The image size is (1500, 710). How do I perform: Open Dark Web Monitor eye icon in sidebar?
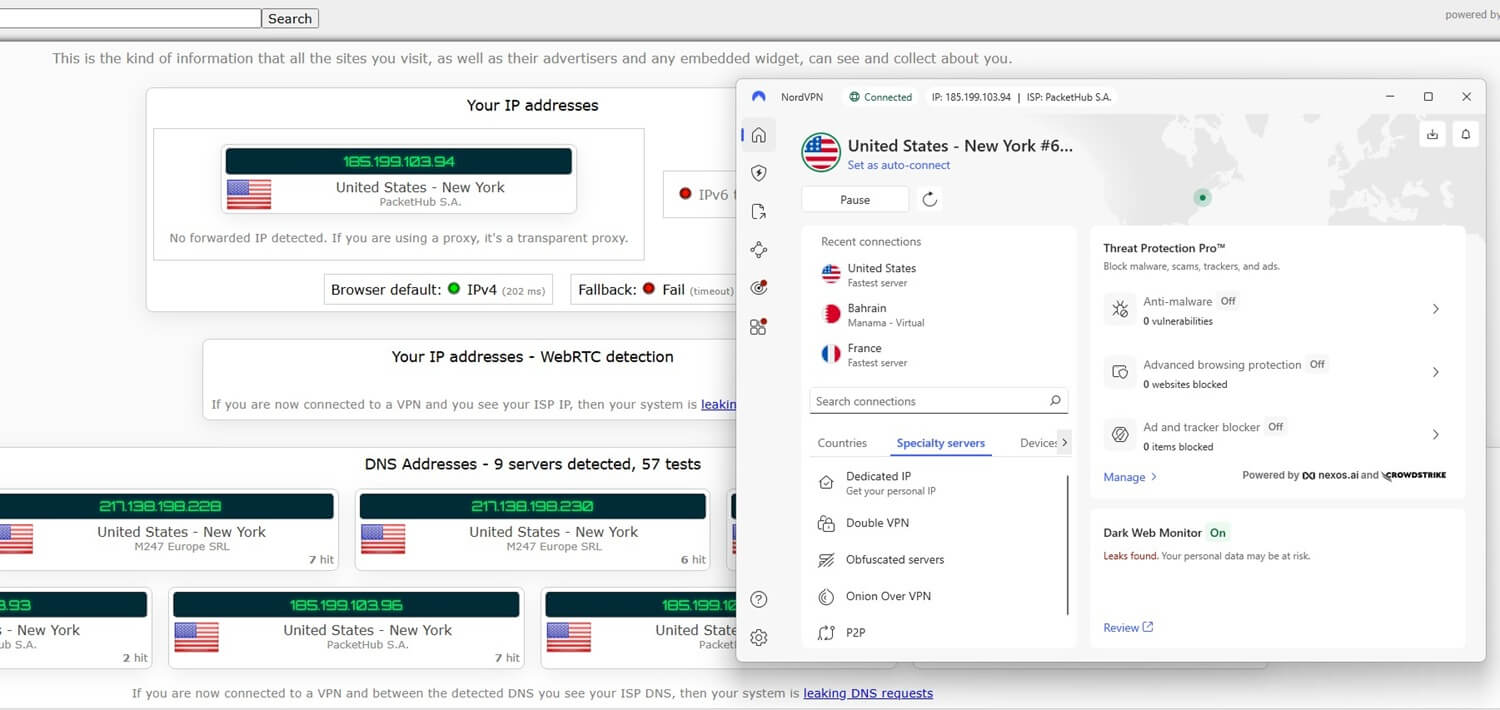pos(758,287)
